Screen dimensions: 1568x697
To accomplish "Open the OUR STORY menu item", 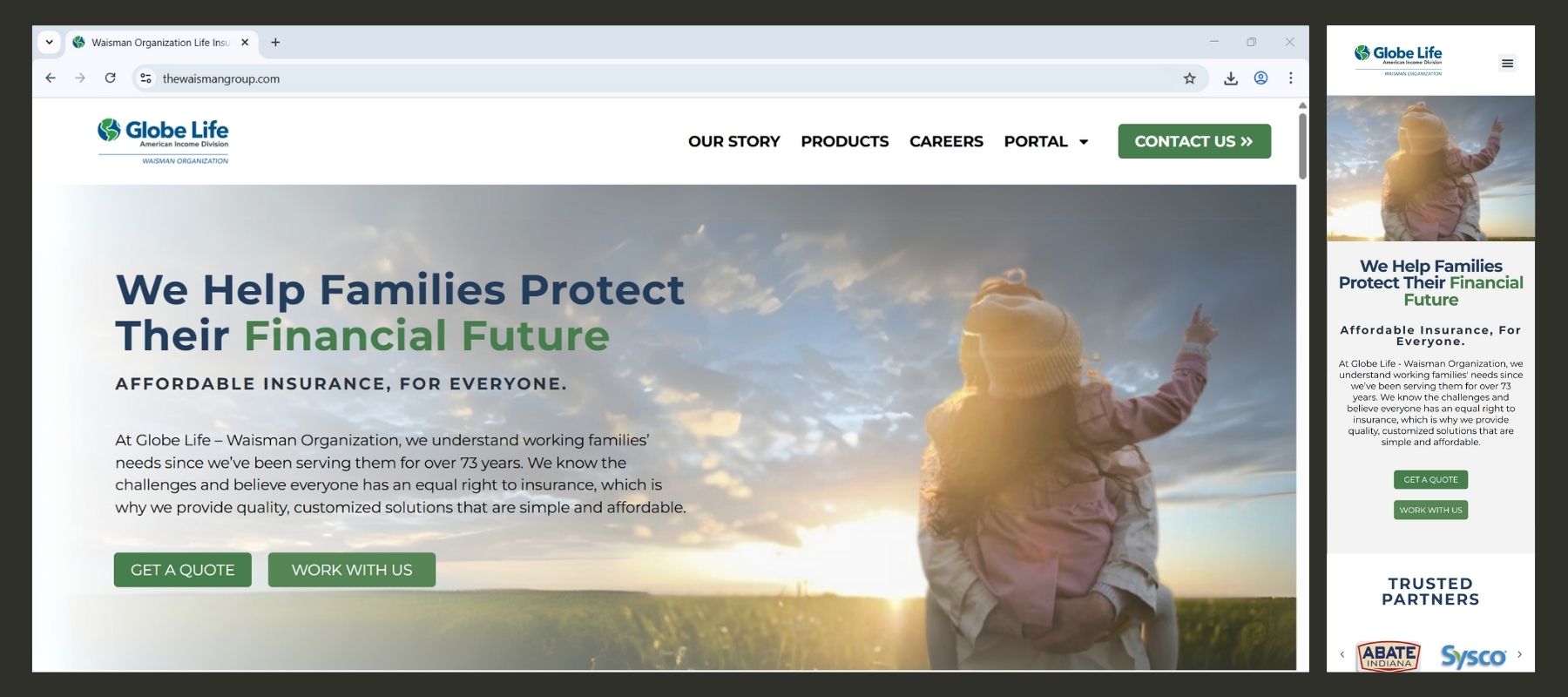I will coord(733,141).
